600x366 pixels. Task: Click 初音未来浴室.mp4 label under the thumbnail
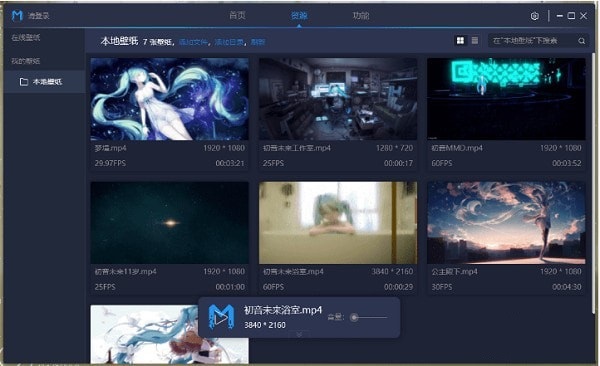[x=293, y=272]
